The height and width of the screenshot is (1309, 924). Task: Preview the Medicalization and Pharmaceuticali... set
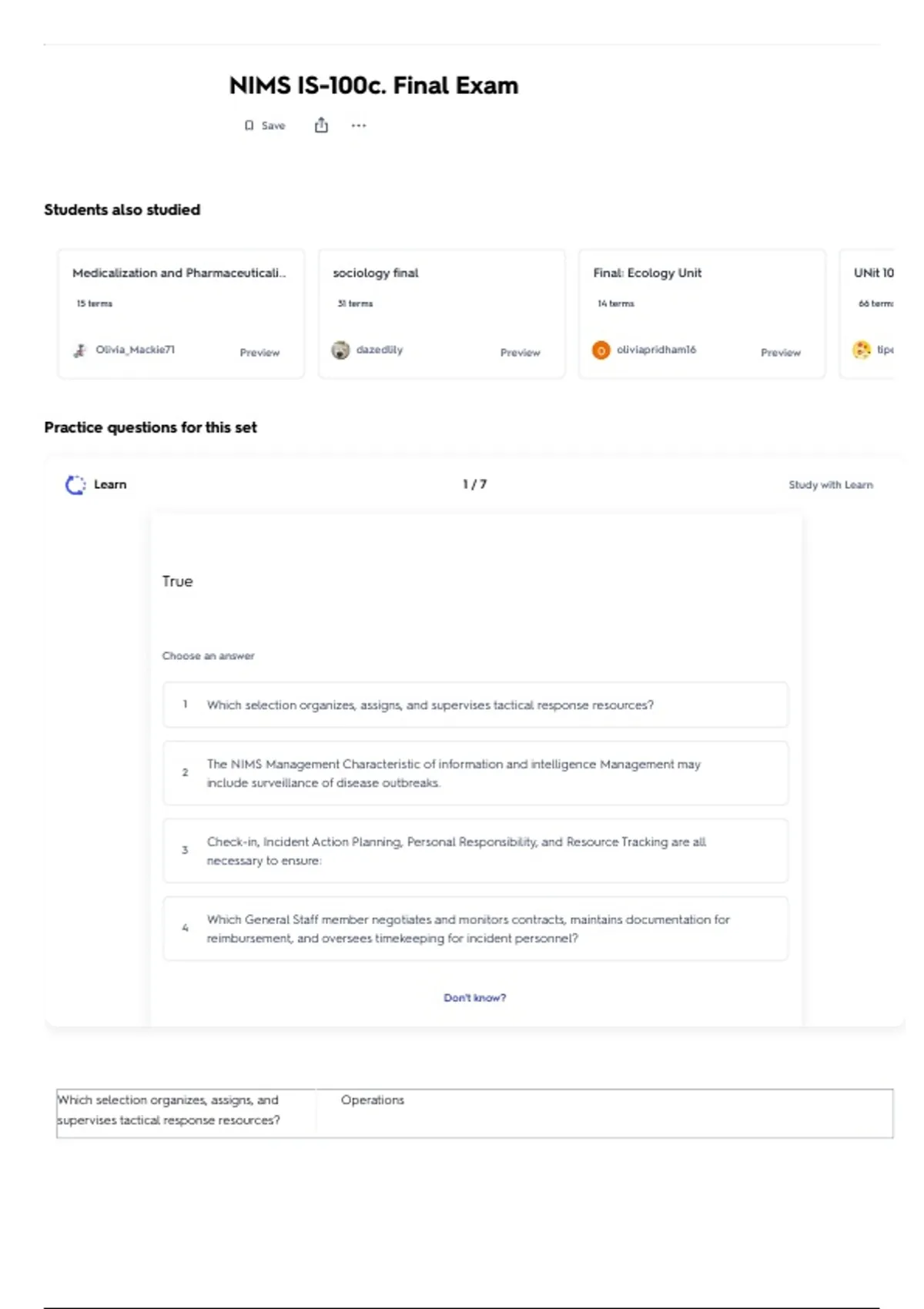[x=259, y=353]
